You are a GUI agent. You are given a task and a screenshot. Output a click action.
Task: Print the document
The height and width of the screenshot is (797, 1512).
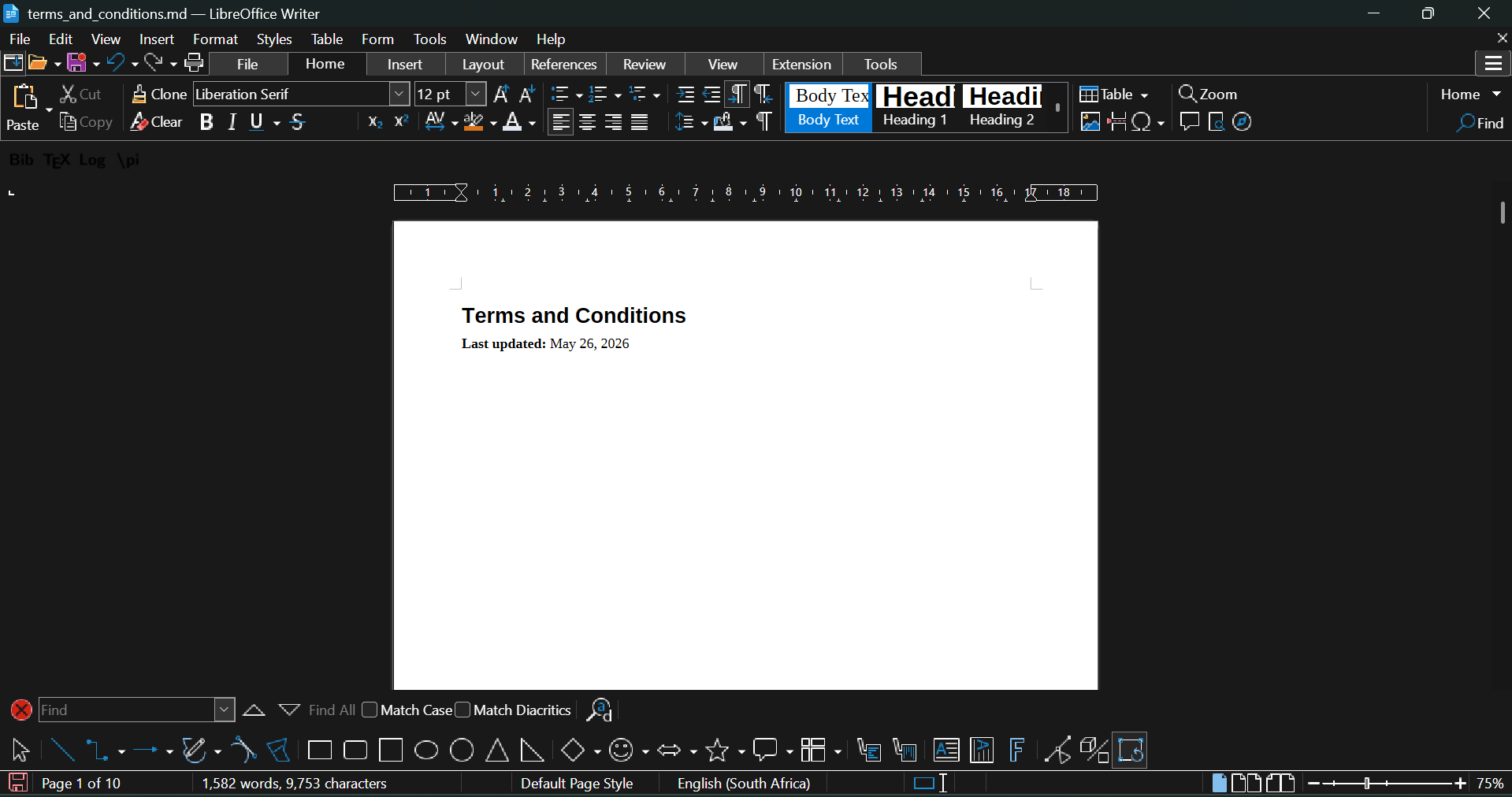[x=194, y=63]
